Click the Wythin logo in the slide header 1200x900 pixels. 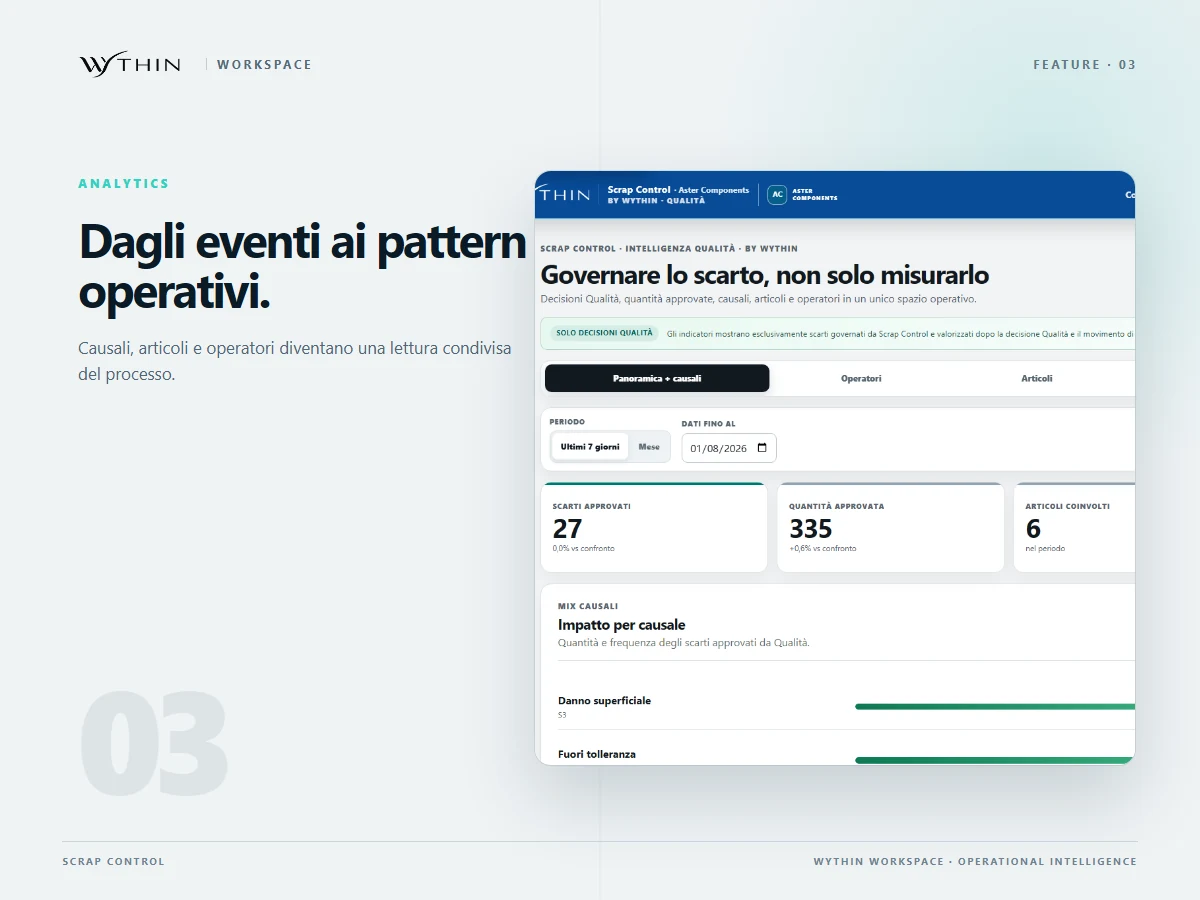pos(130,65)
